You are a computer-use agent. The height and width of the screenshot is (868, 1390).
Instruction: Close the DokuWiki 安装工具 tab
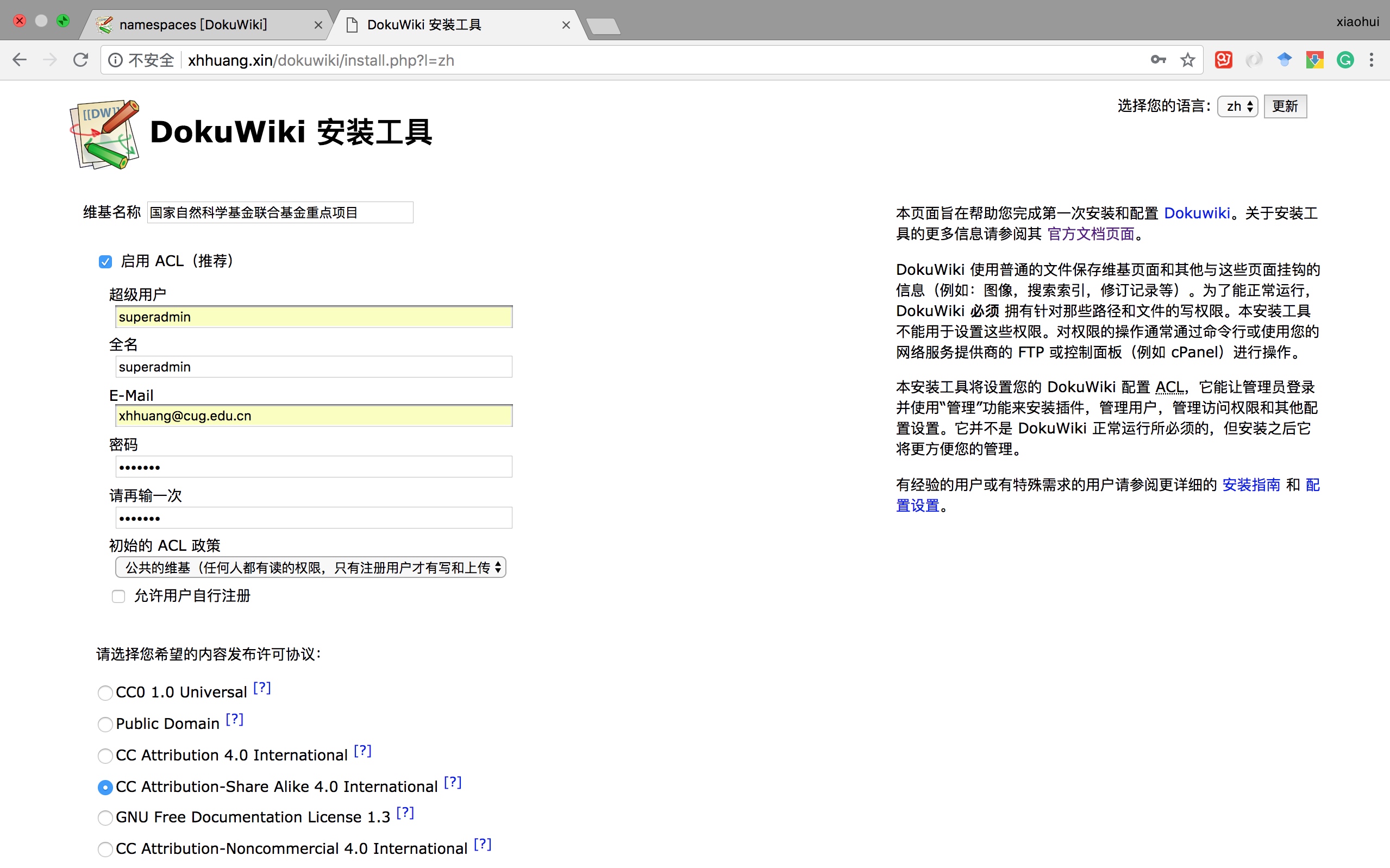pyautogui.click(x=566, y=26)
